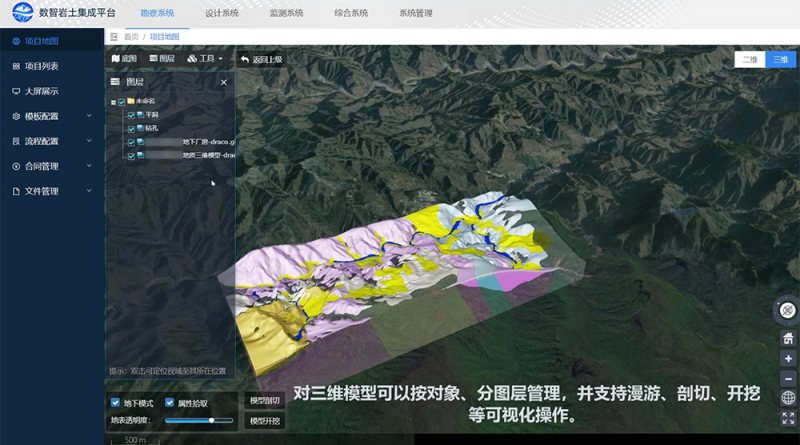Click the 未命名 folder icon in layer tree

pos(131,101)
